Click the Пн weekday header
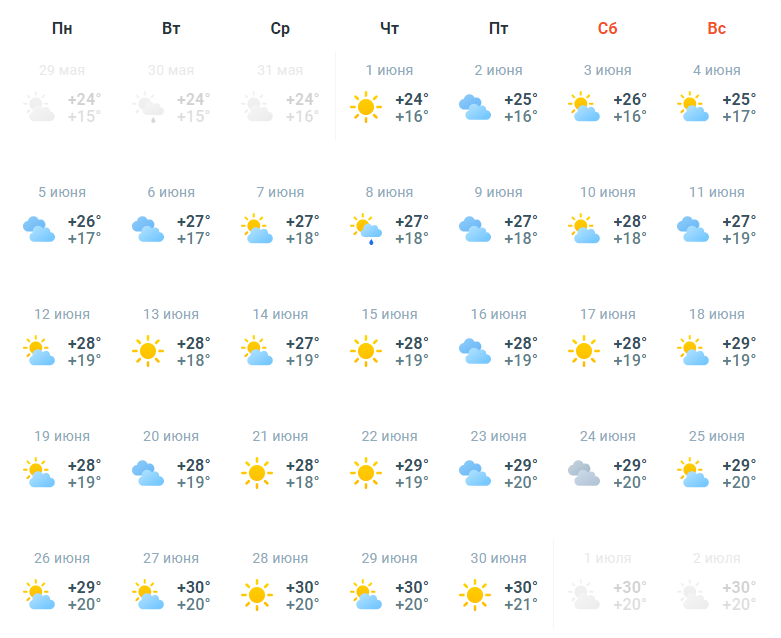 coord(62,28)
